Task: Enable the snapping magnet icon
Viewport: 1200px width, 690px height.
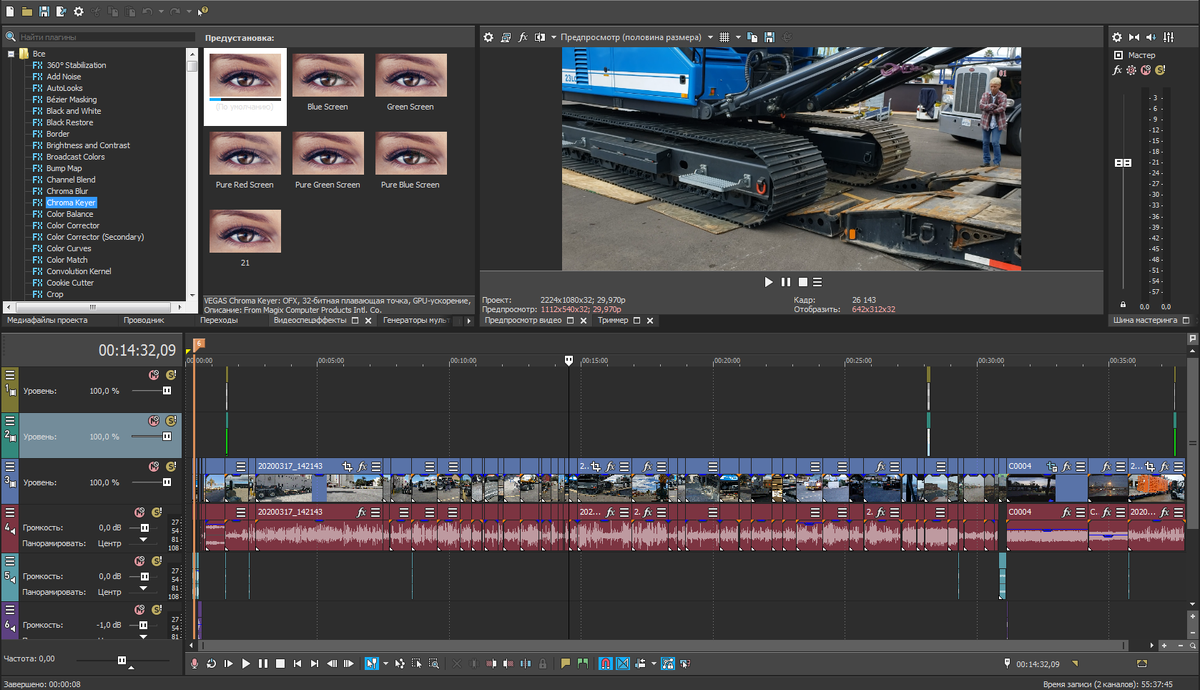Action: point(605,663)
